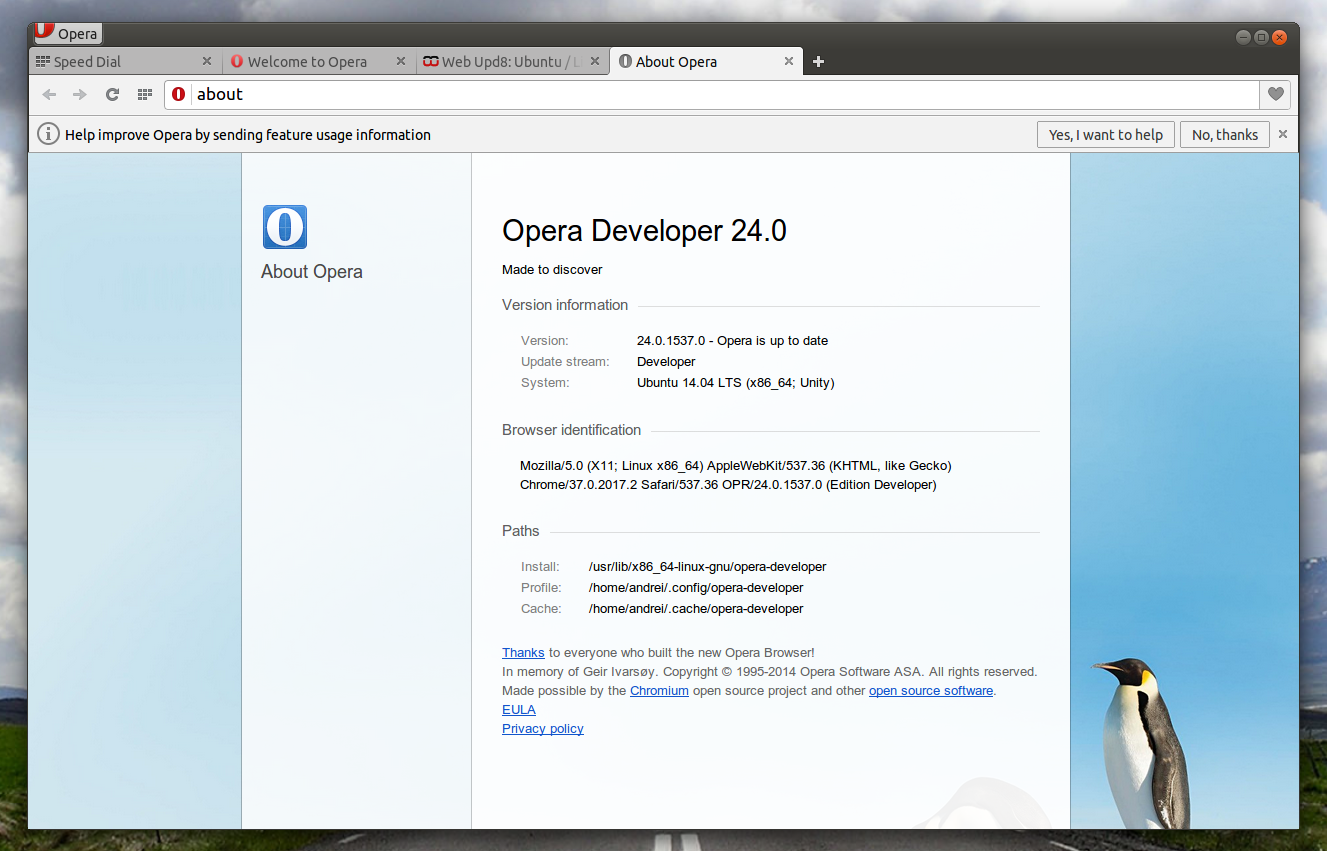Click the blue Opera logo above About Opera

point(285,227)
